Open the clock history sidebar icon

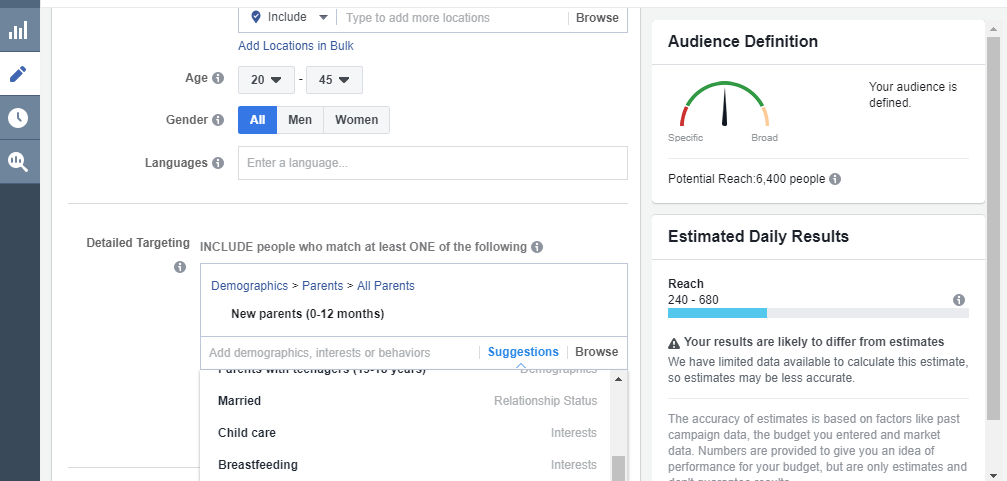19,118
